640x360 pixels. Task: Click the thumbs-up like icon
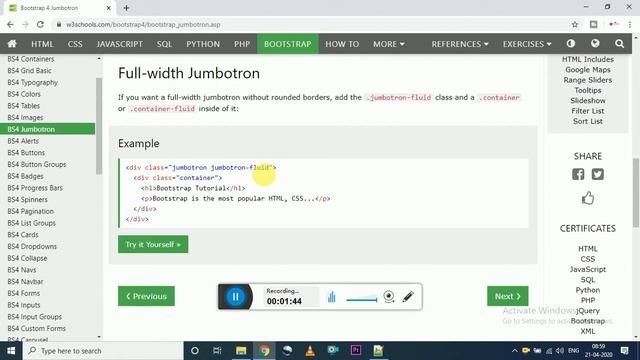pyautogui.click(x=588, y=198)
